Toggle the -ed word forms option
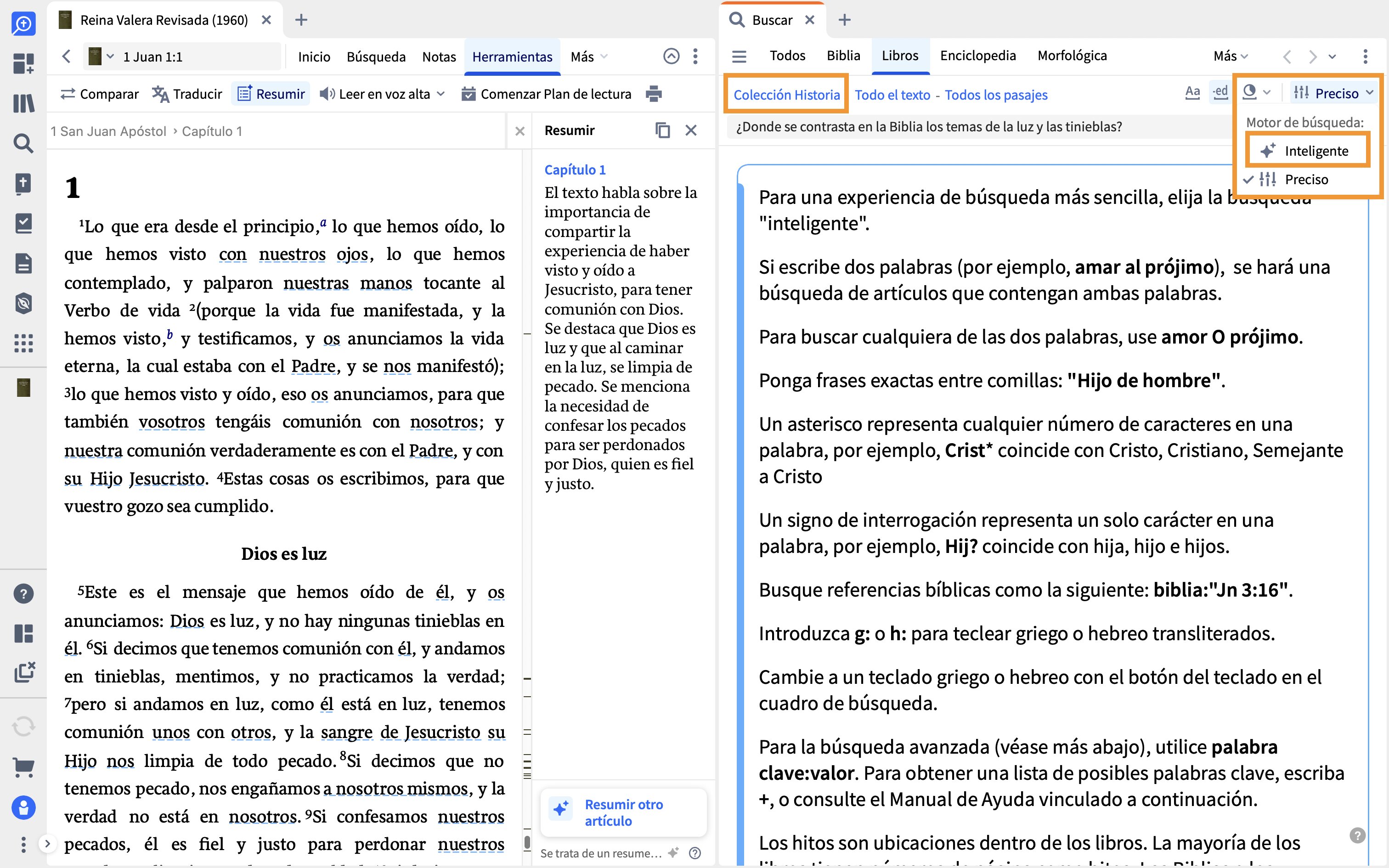This screenshot has width=1389, height=868. pos(1220,92)
